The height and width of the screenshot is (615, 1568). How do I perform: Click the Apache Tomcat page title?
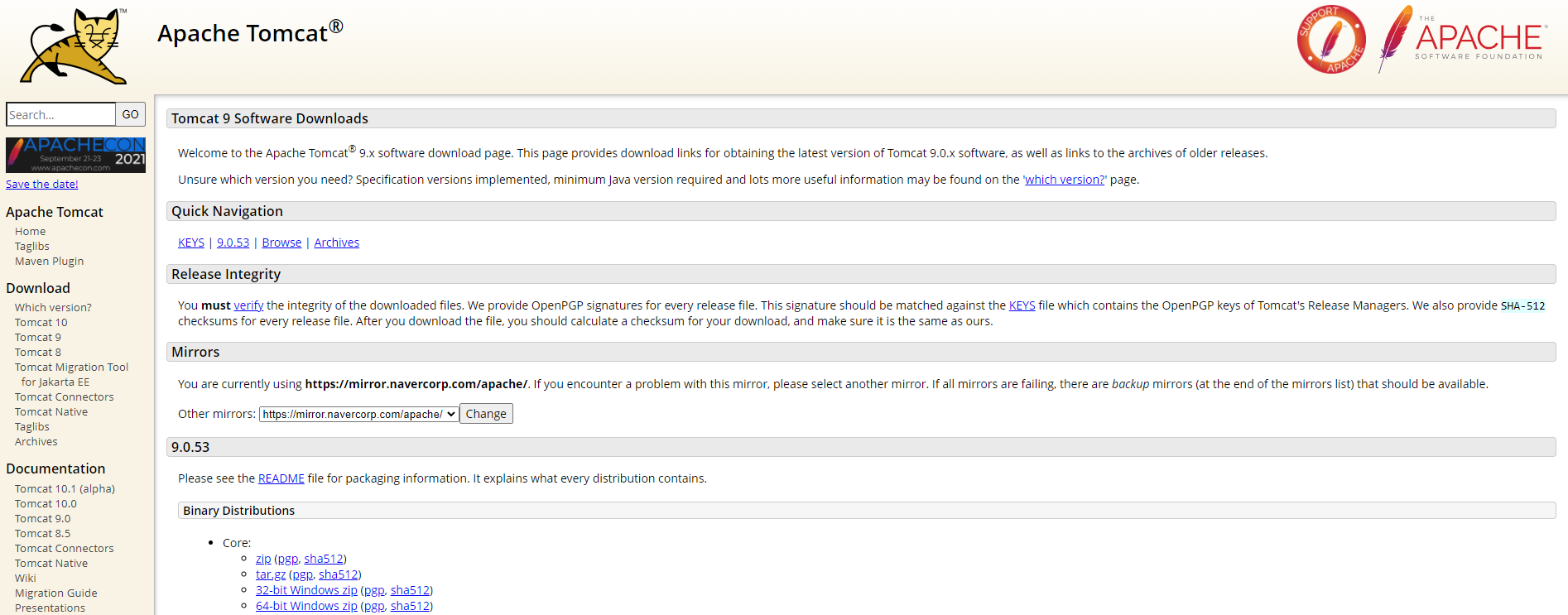250,32
